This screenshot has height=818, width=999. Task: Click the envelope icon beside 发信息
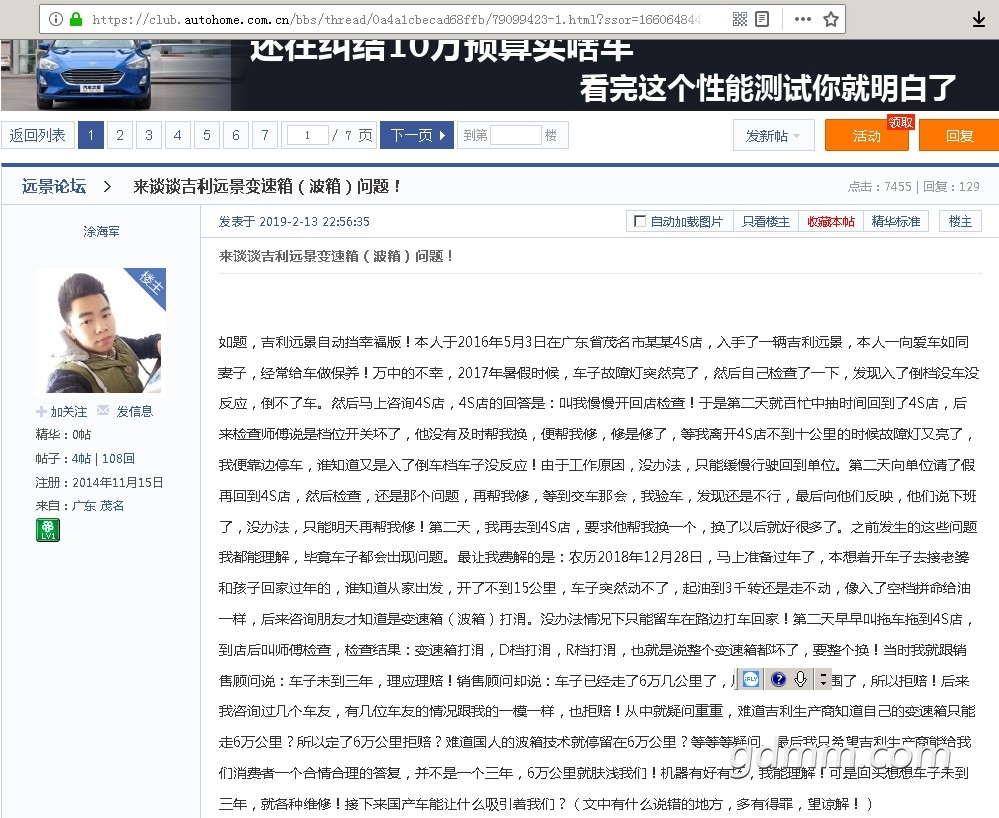pyautogui.click(x=103, y=410)
